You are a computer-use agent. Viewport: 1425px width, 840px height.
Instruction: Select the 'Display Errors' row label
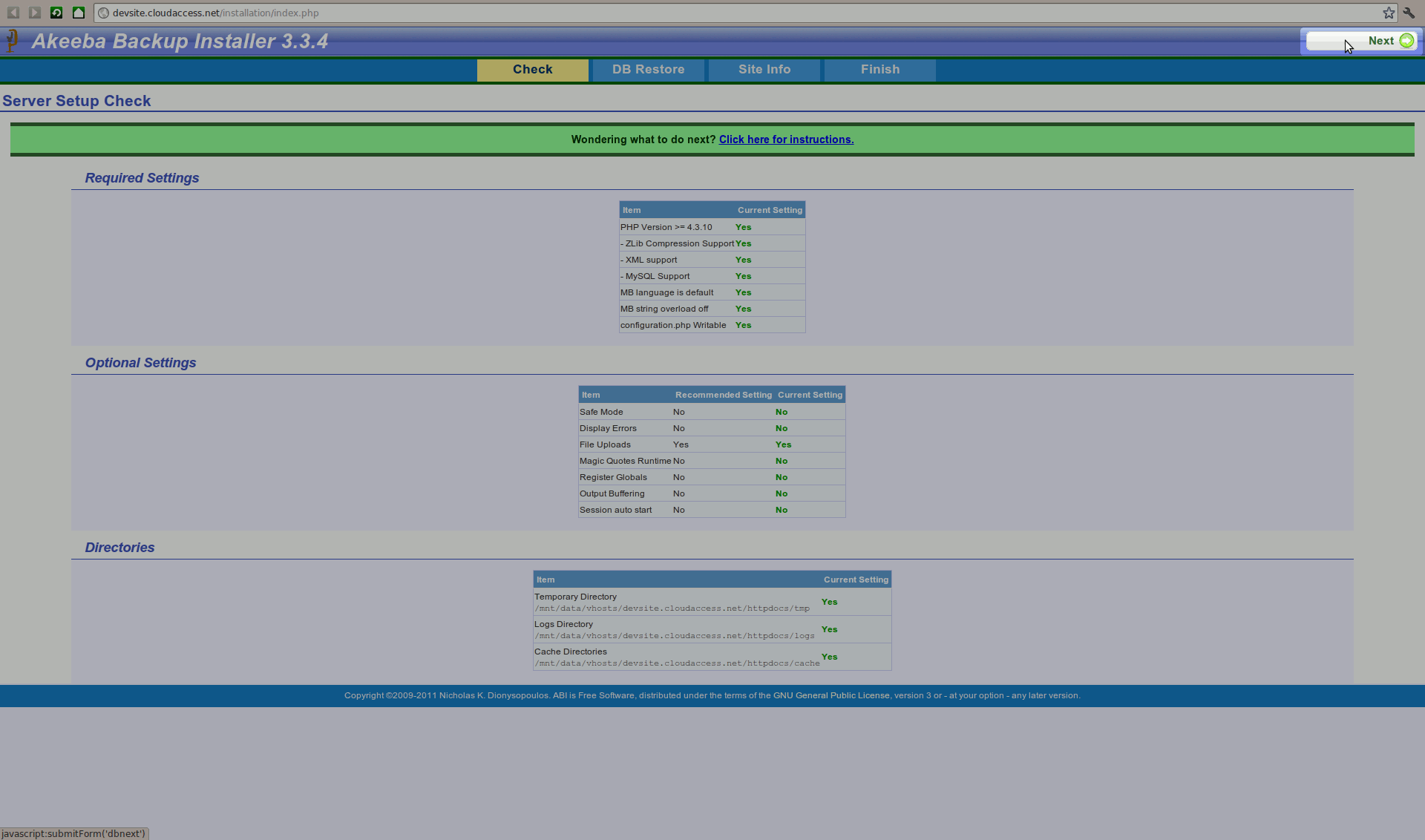click(x=608, y=428)
